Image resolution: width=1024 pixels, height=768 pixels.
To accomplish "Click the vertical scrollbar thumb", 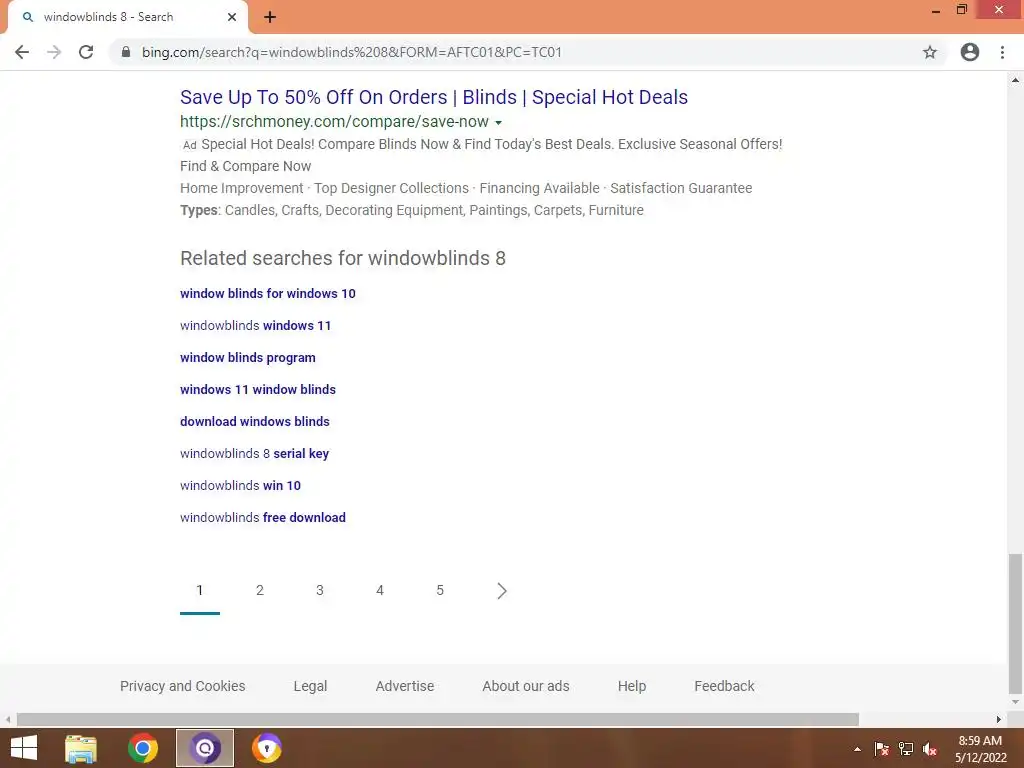I will point(1015,624).
